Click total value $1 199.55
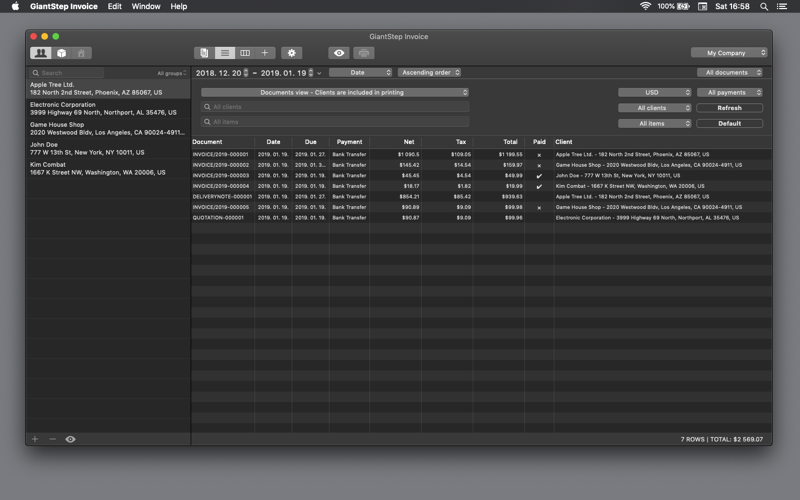Screen dimensions: 800x500 pyautogui.click(x=510, y=155)
